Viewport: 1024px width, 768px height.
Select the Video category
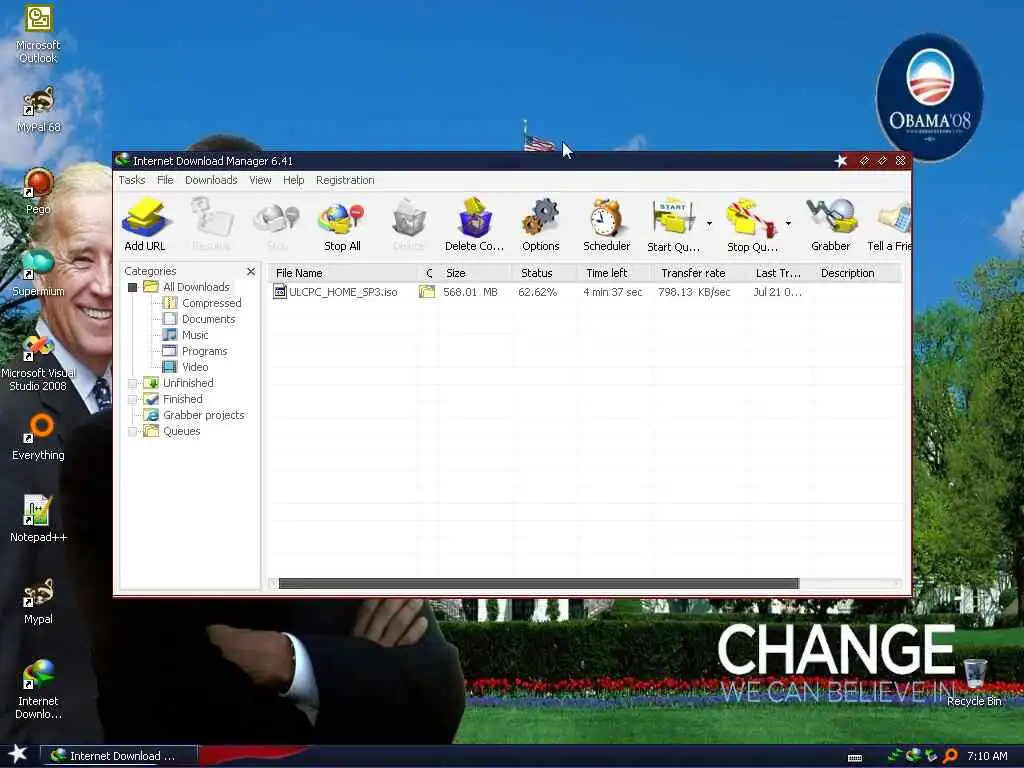tap(195, 367)
